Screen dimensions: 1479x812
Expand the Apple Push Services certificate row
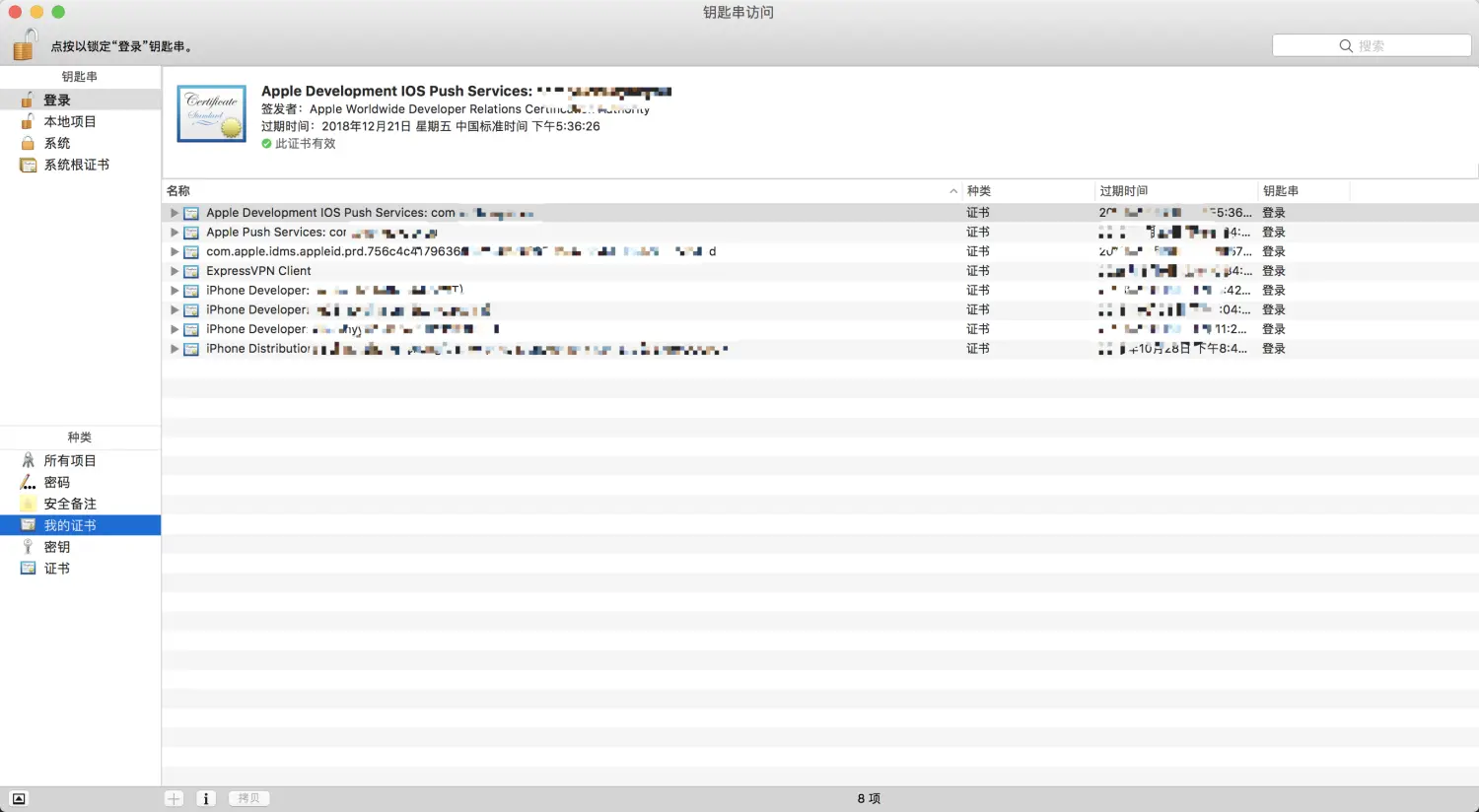[175, 233]
